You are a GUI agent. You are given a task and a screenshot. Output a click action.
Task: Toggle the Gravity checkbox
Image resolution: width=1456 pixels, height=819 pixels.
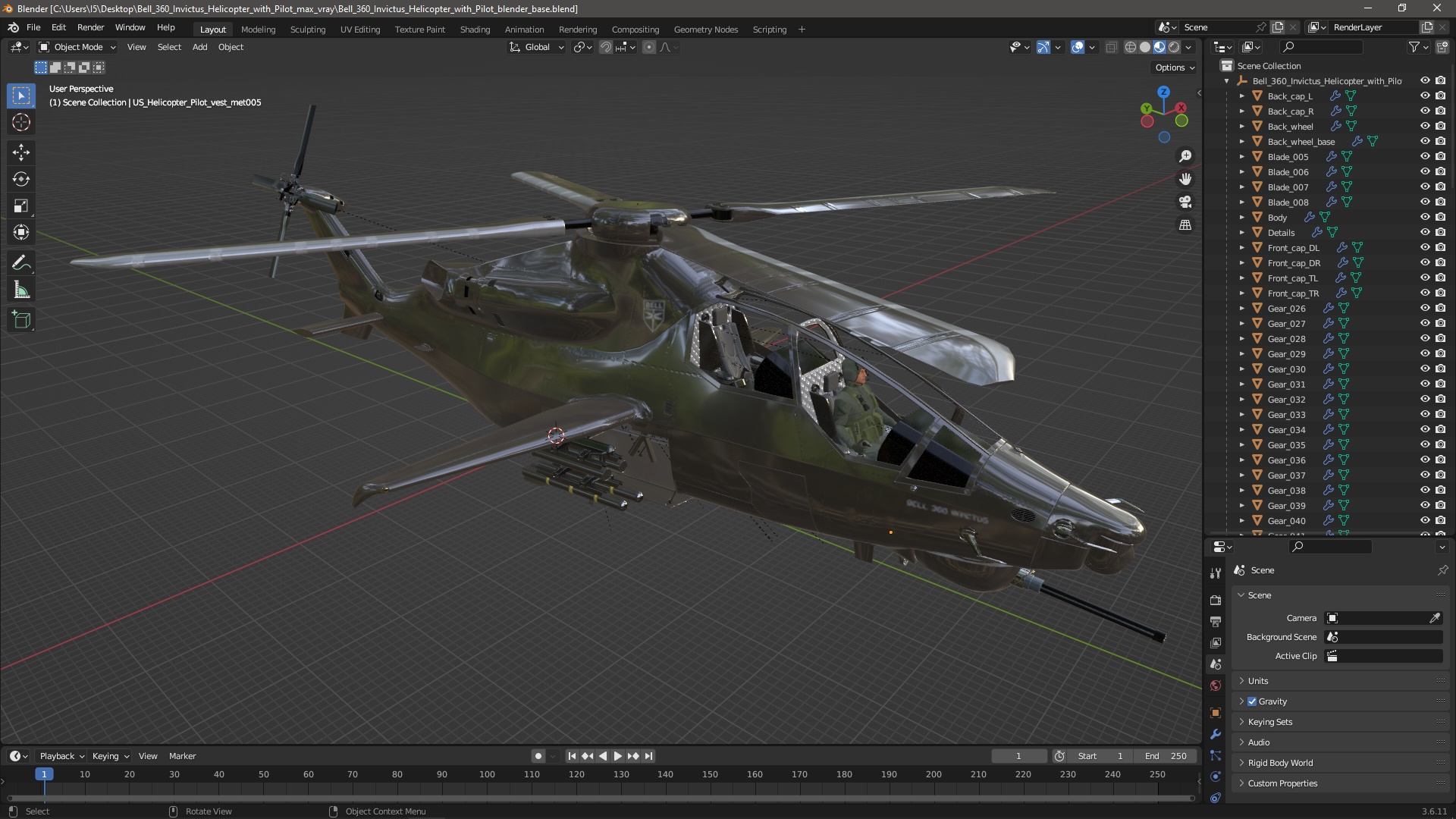[x=1252, y=701]
